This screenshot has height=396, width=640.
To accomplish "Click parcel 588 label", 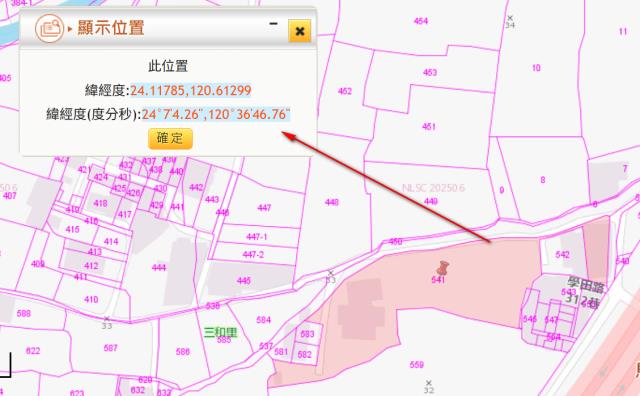I will pos(24,314).
